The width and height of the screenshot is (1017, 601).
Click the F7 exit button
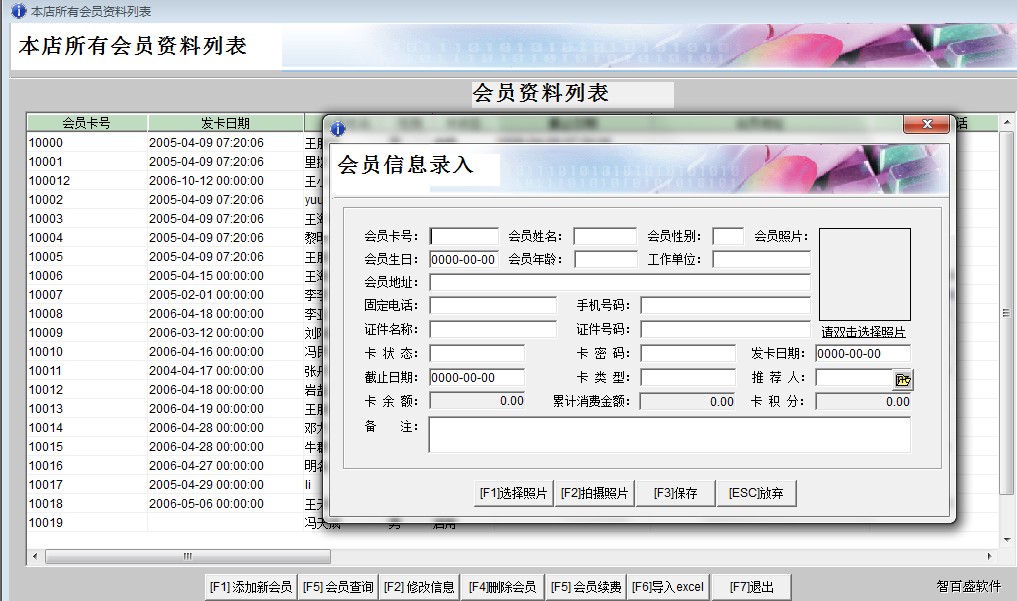(752, 587)
